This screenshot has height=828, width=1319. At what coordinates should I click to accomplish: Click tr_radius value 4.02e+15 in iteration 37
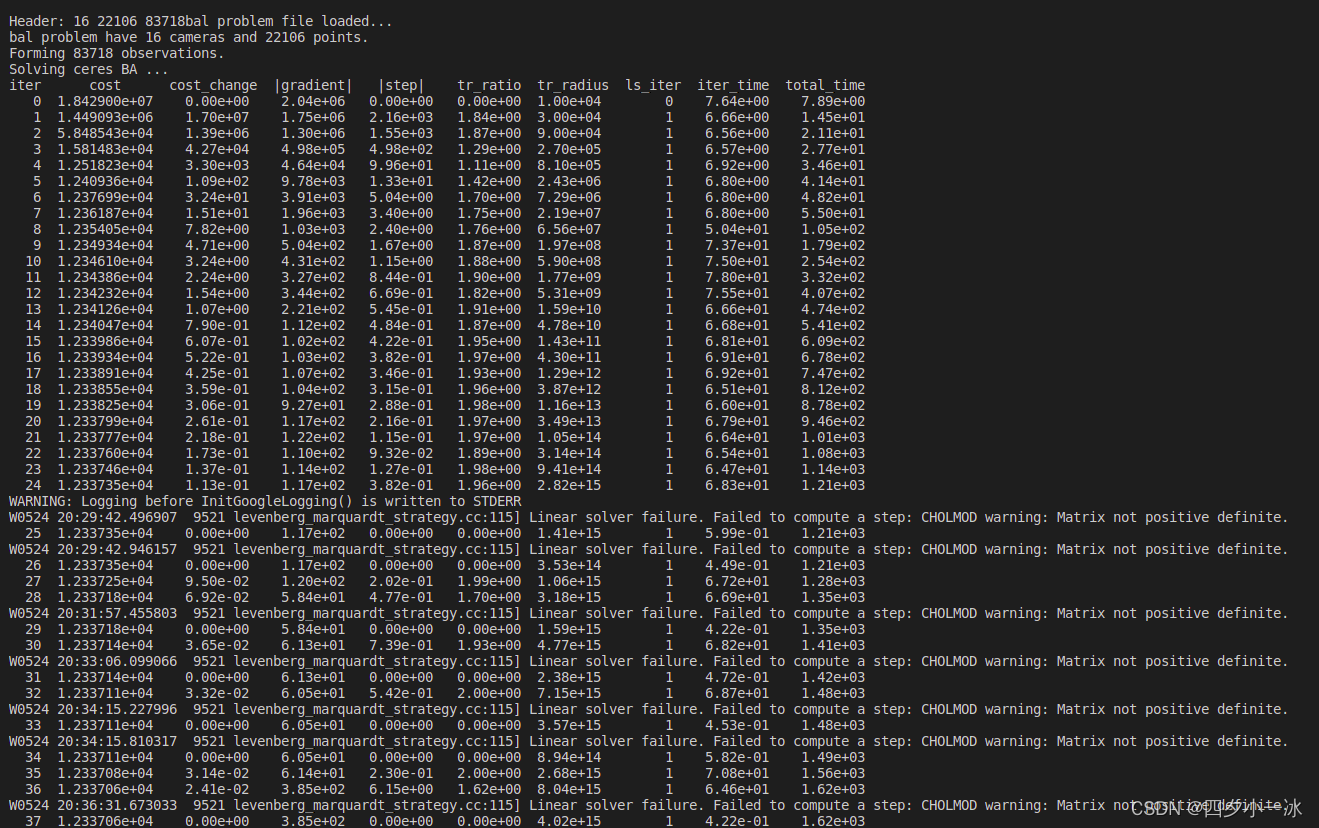569,821
